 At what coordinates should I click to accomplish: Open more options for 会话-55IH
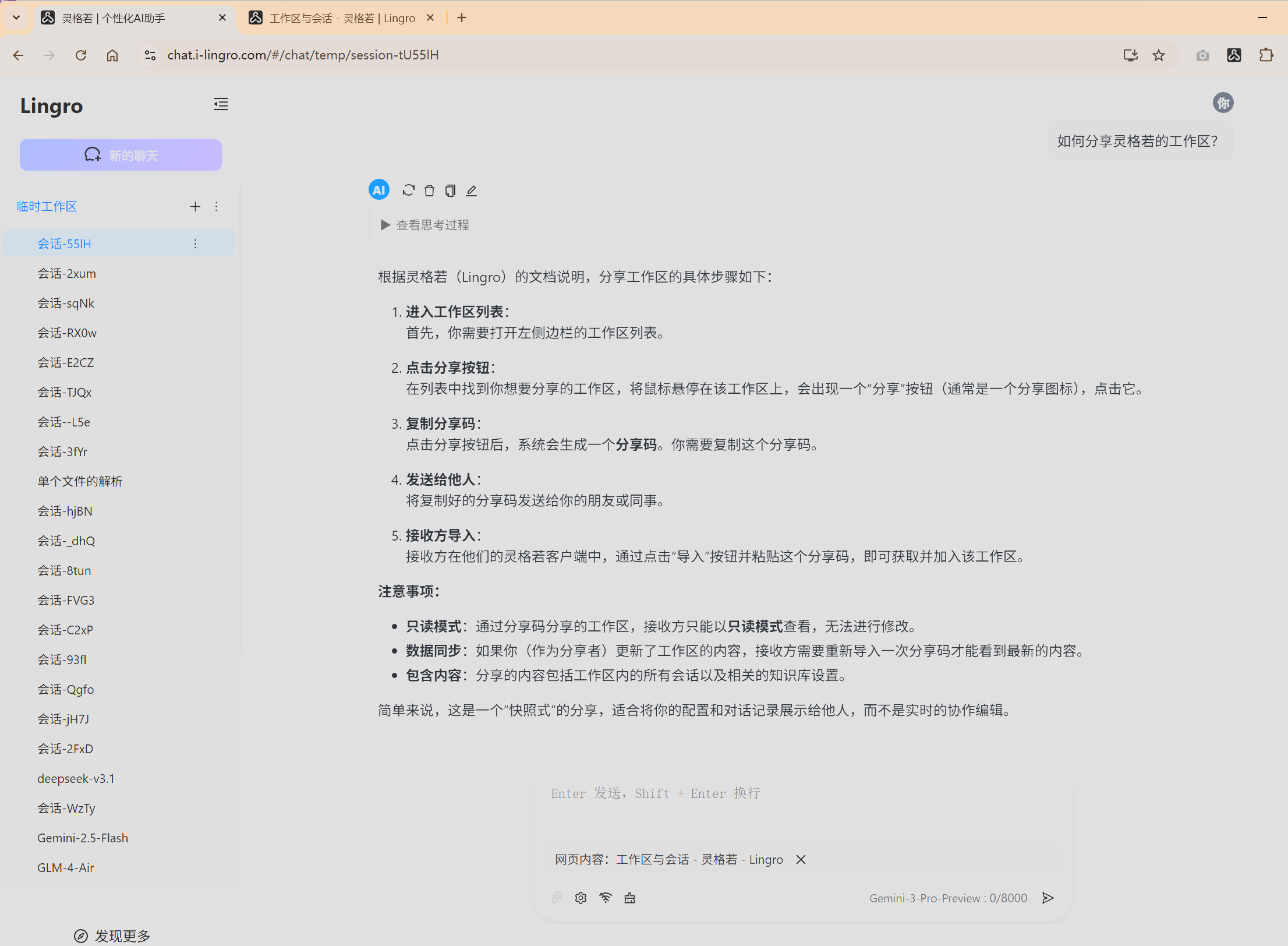[x=195, y=243]
